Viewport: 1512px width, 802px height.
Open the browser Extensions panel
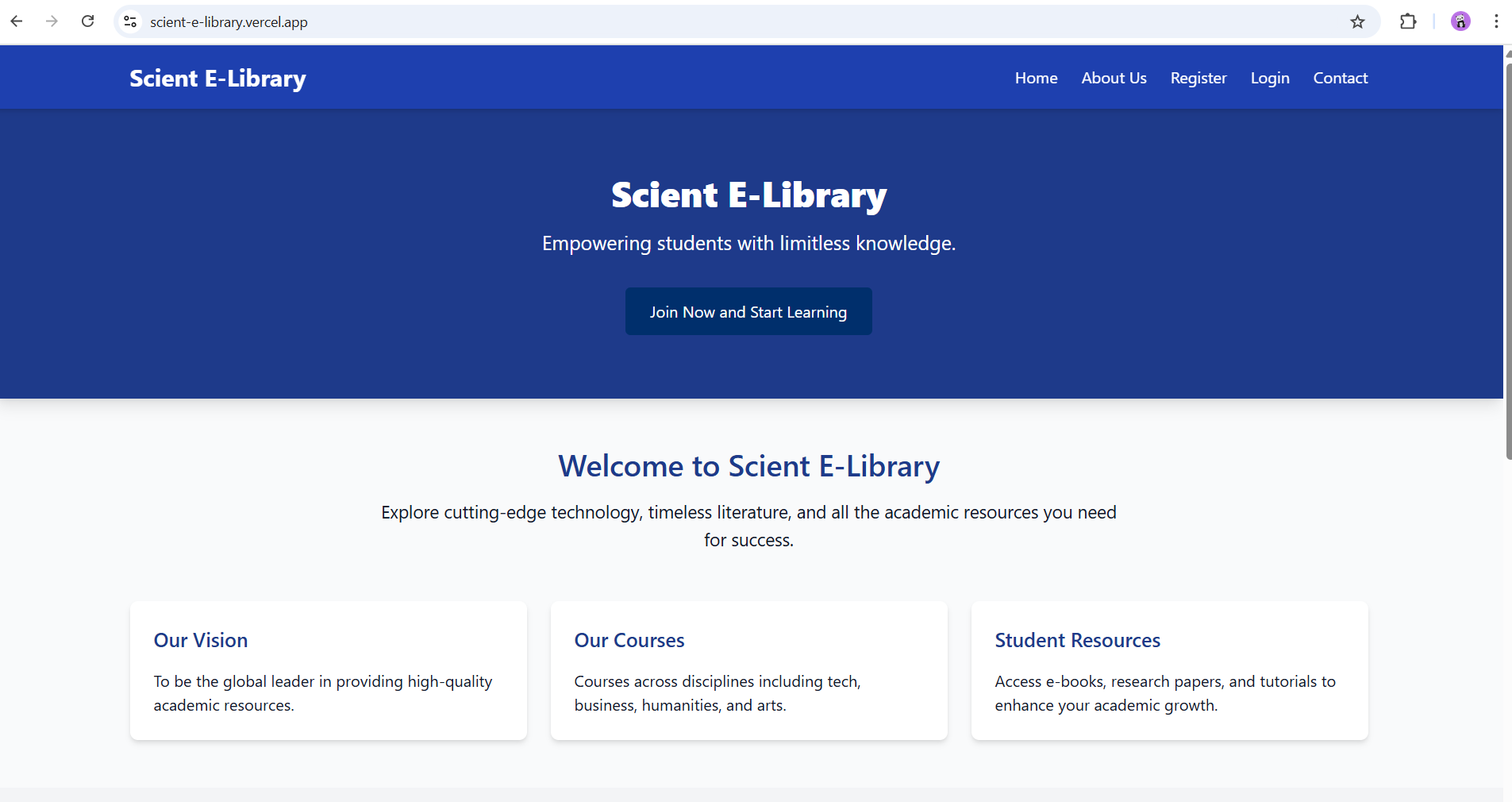pyautogui.click(x=1409, y=21)
